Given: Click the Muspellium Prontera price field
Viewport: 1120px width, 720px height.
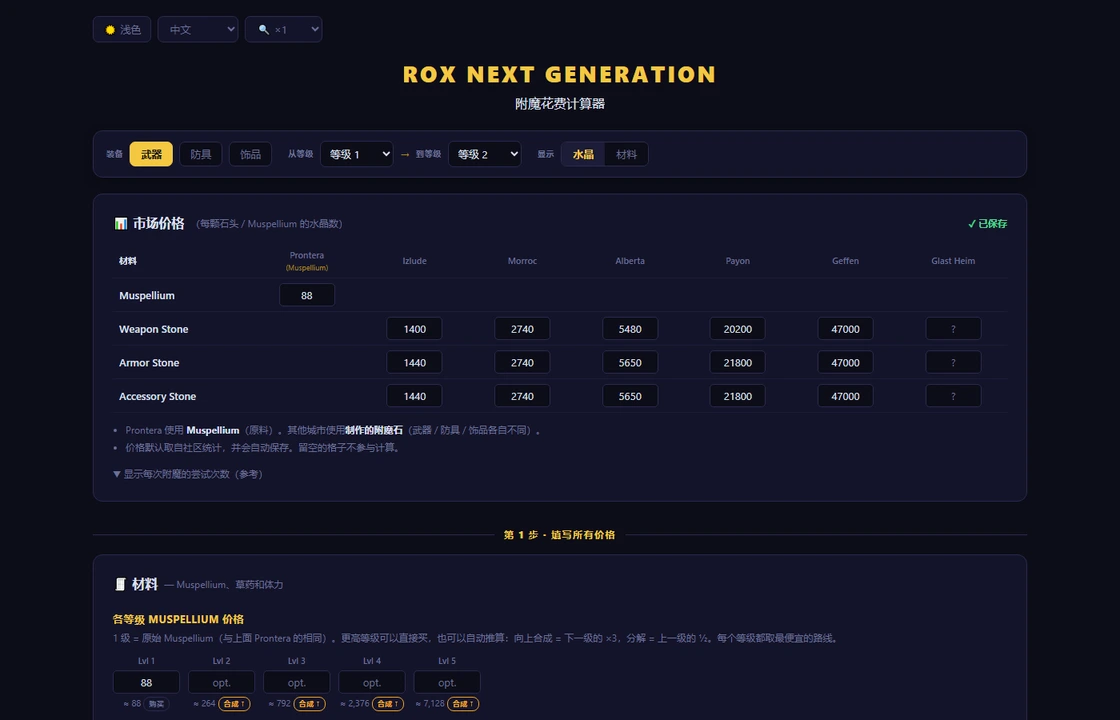Looking at the screenshot, I should tap(307, 295).
